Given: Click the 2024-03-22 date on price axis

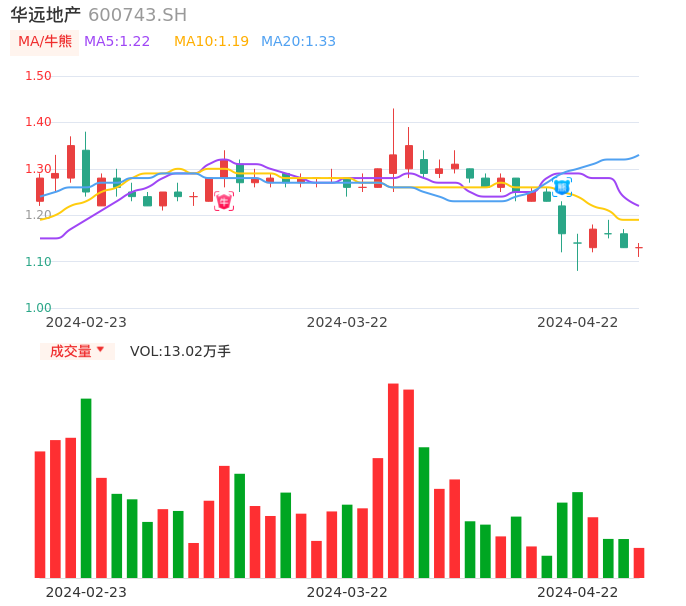Looking at the screenshot, I should tap(347, 322).
